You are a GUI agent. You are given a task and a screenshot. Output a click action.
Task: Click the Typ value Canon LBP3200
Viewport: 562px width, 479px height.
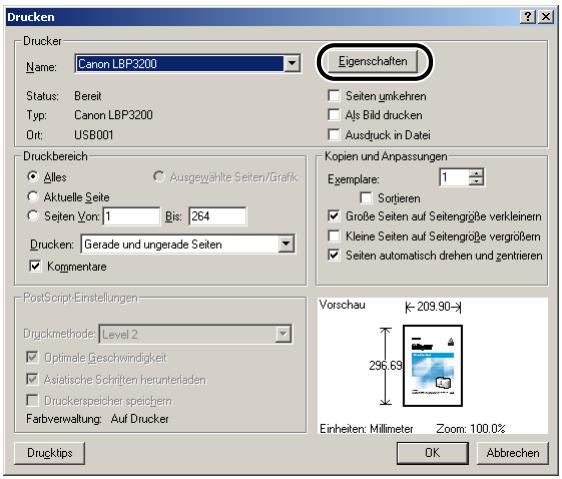click(113, 115)
